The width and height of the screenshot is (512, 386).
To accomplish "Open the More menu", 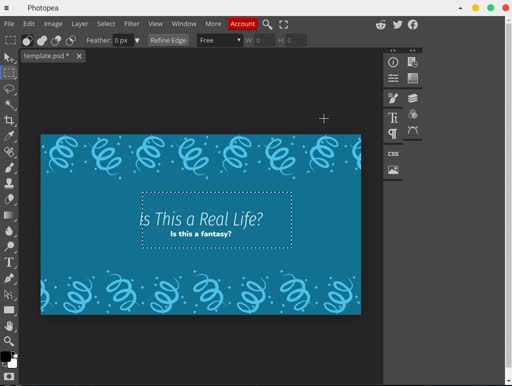I will (213, 24).
